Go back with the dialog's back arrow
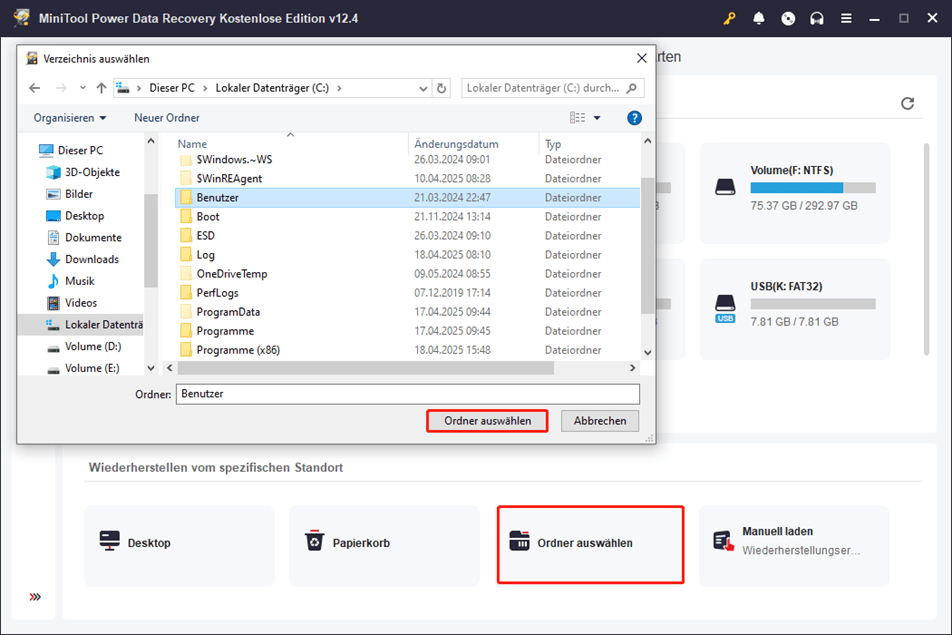 pos(35,88)
